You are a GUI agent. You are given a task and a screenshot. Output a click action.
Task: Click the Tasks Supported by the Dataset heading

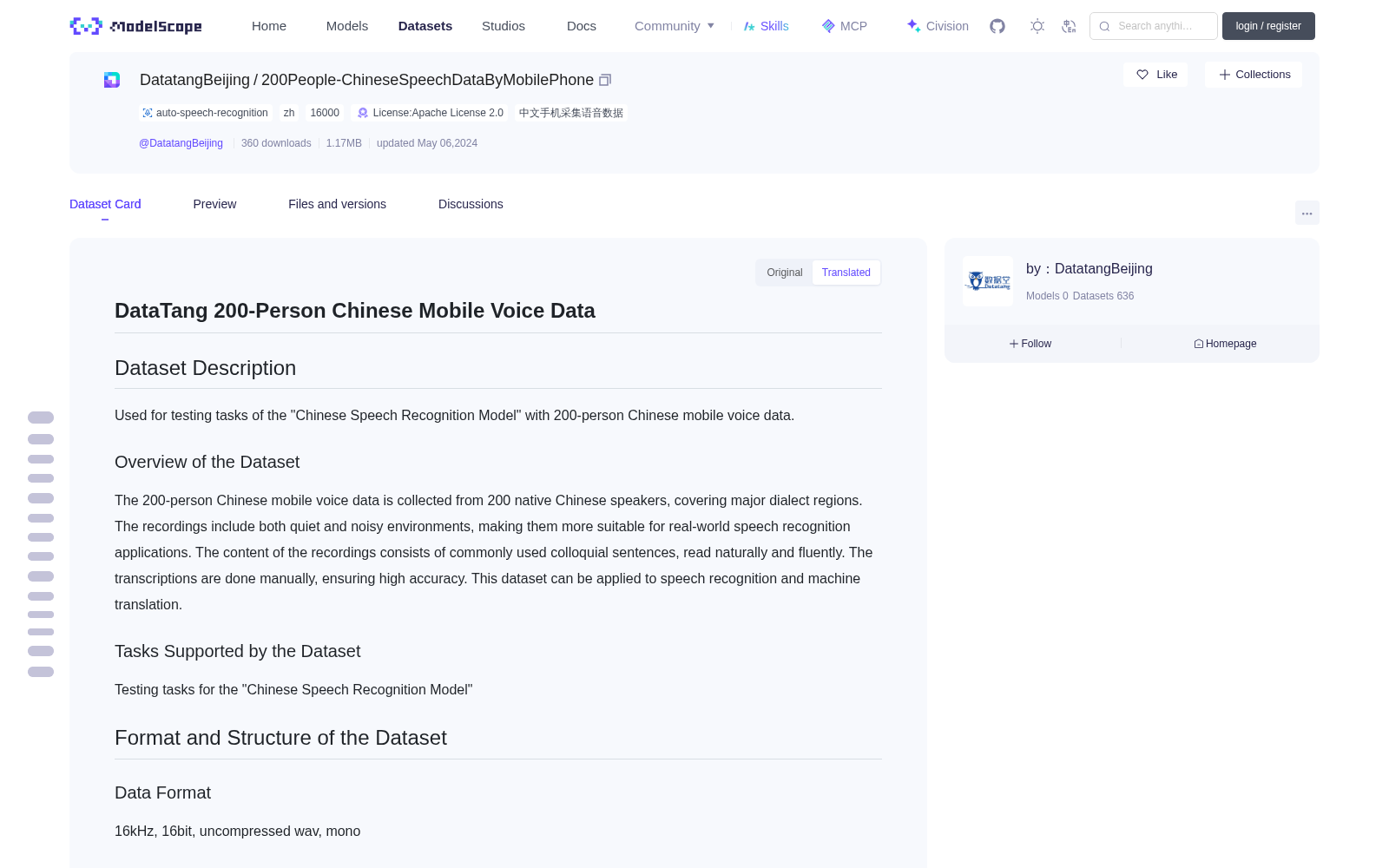(x=237, y=652)
